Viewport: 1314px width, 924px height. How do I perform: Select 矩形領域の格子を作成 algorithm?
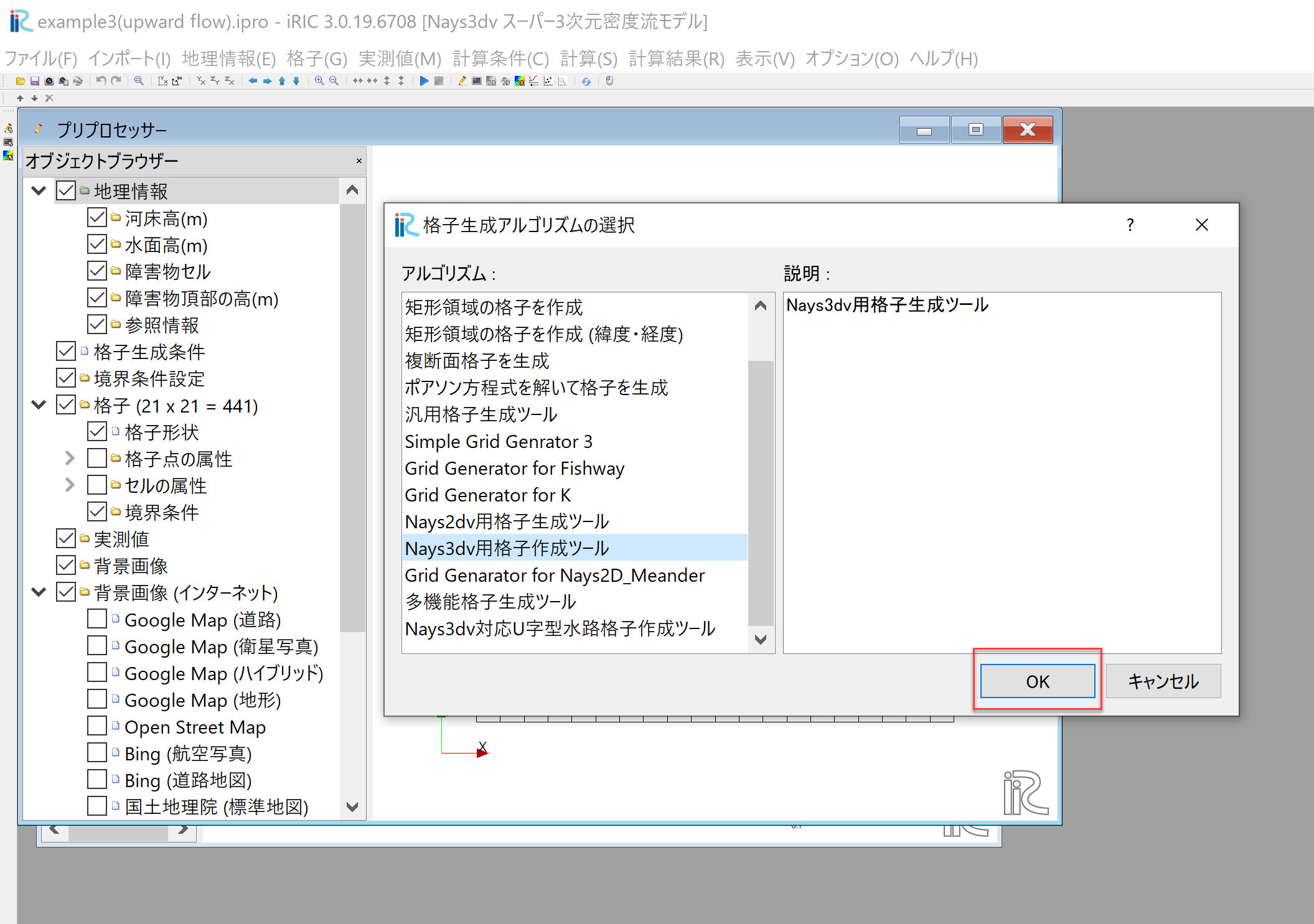575,307
